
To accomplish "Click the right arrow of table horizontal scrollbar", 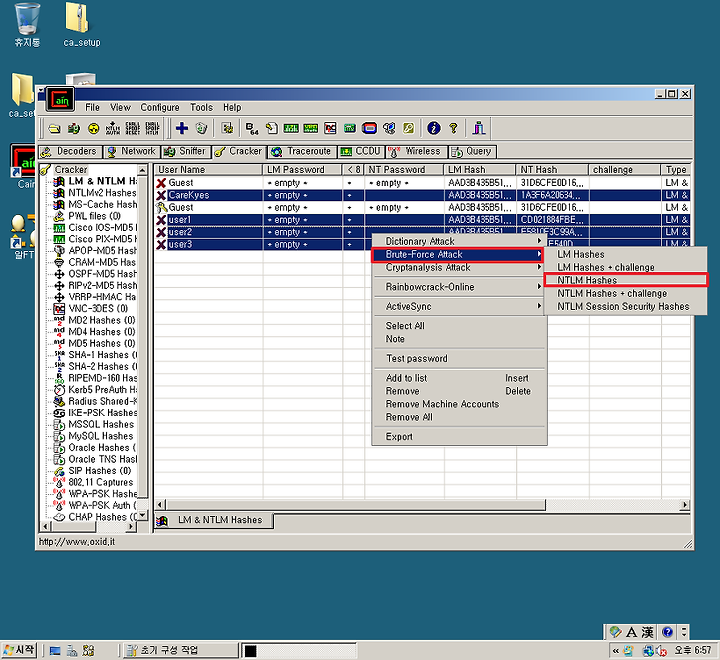I will tap(685, 505).
